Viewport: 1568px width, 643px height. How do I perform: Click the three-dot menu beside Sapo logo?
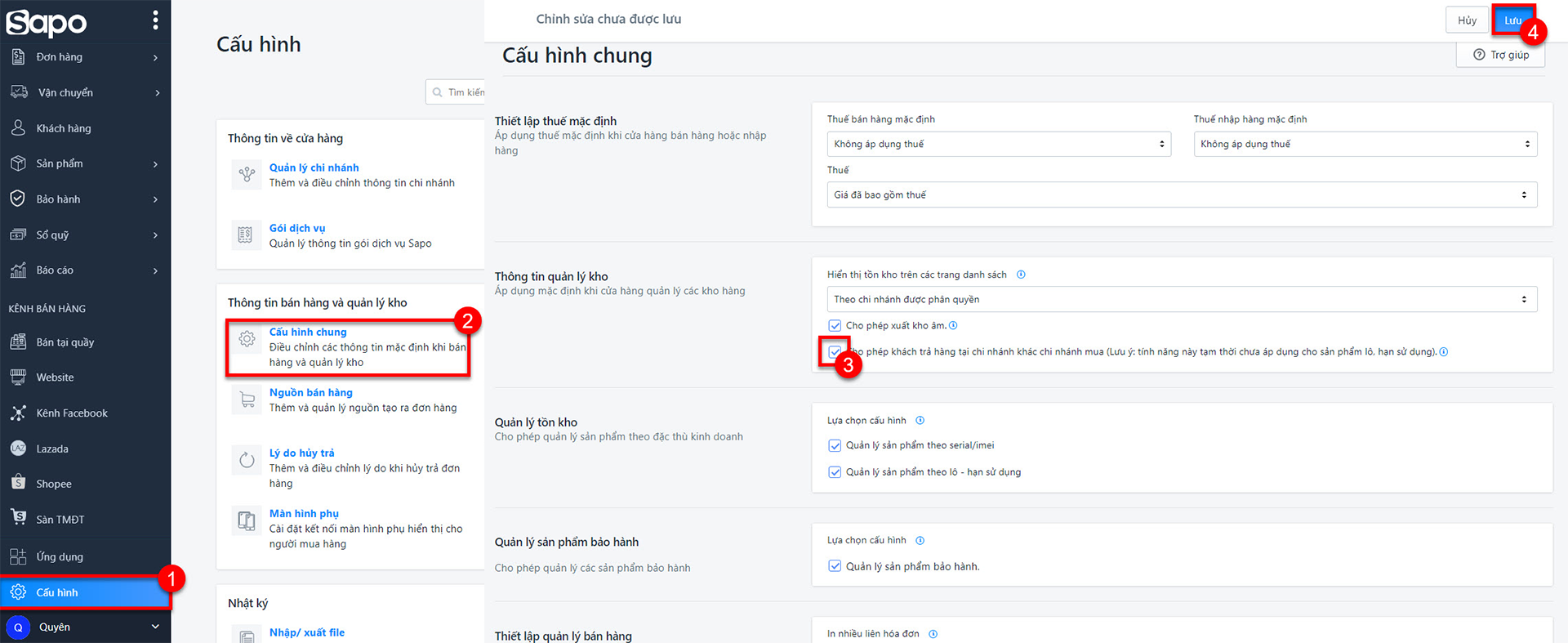pyautogui.click(x=155, y=20)
